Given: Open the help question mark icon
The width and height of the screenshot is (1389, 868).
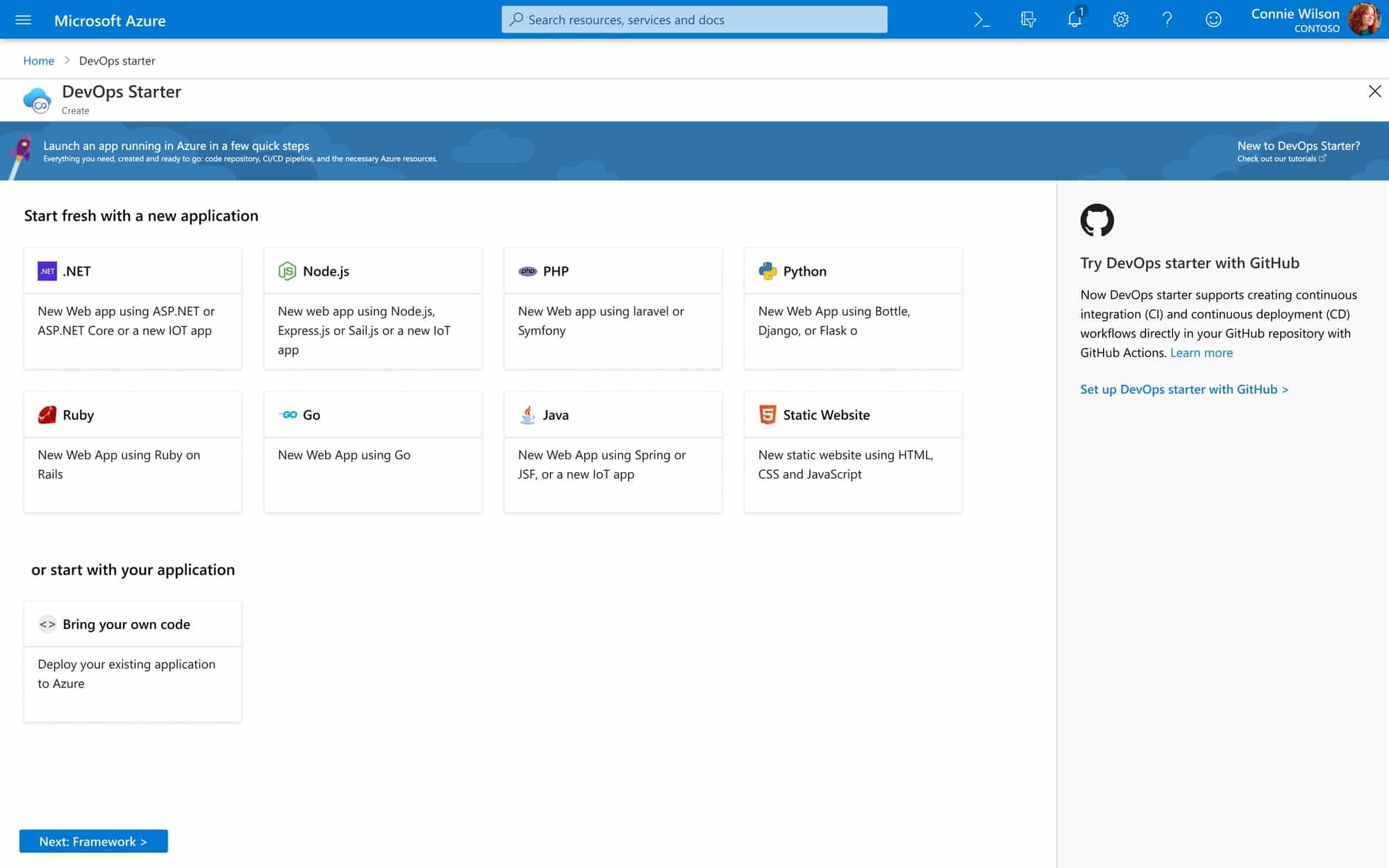Looking at the screenshot, I should pos(1167,20).
